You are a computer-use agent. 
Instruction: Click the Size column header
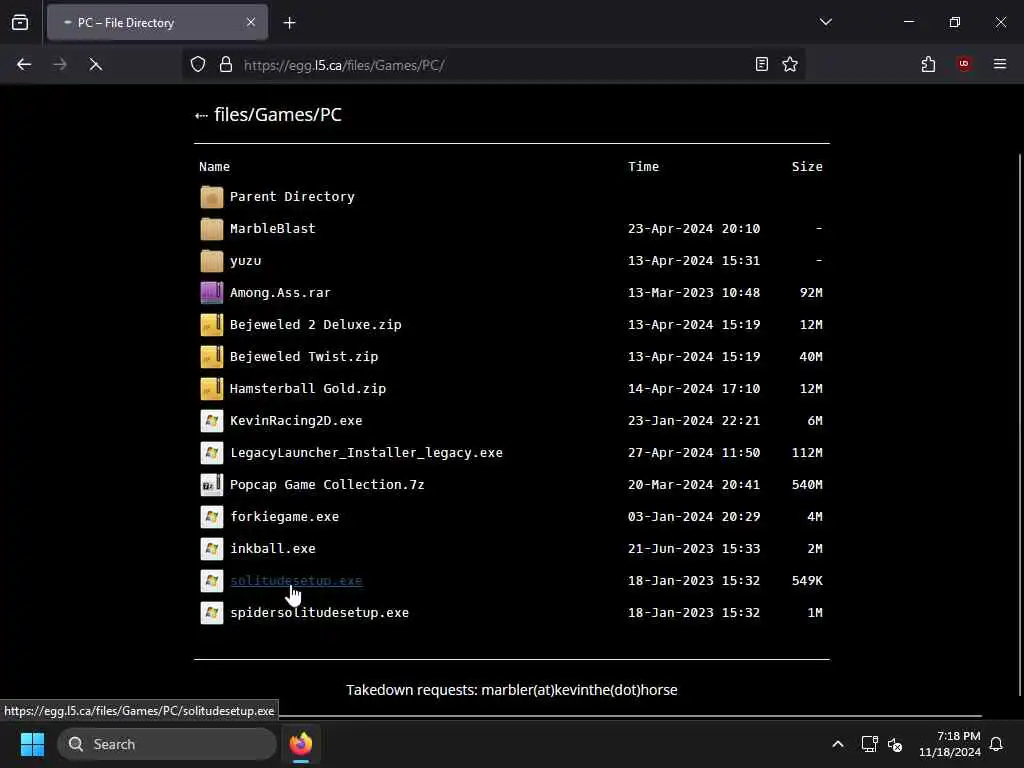coord(807,167)
